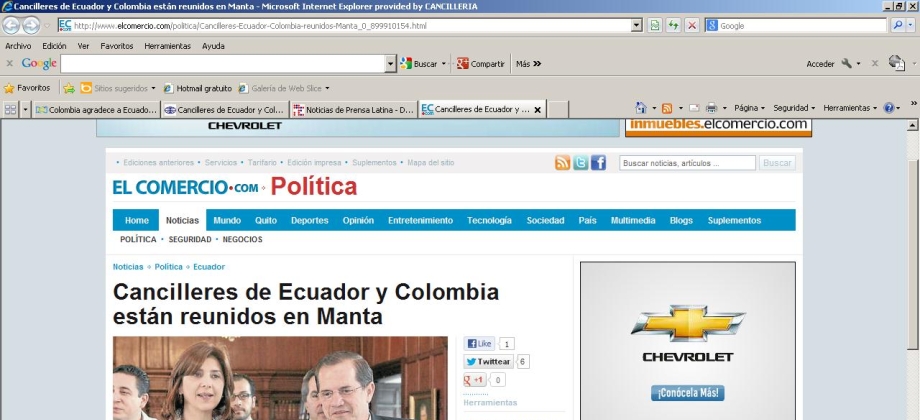Switch to Colombia agradece a Ecuador tab
Screen dimensions: 920x420
[96, 109]
